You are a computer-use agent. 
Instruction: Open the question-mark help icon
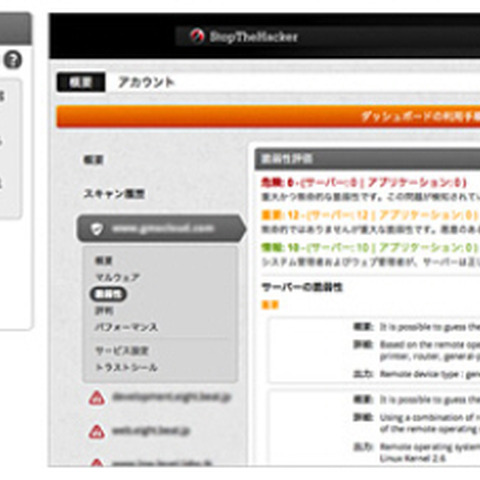[13, 60]
